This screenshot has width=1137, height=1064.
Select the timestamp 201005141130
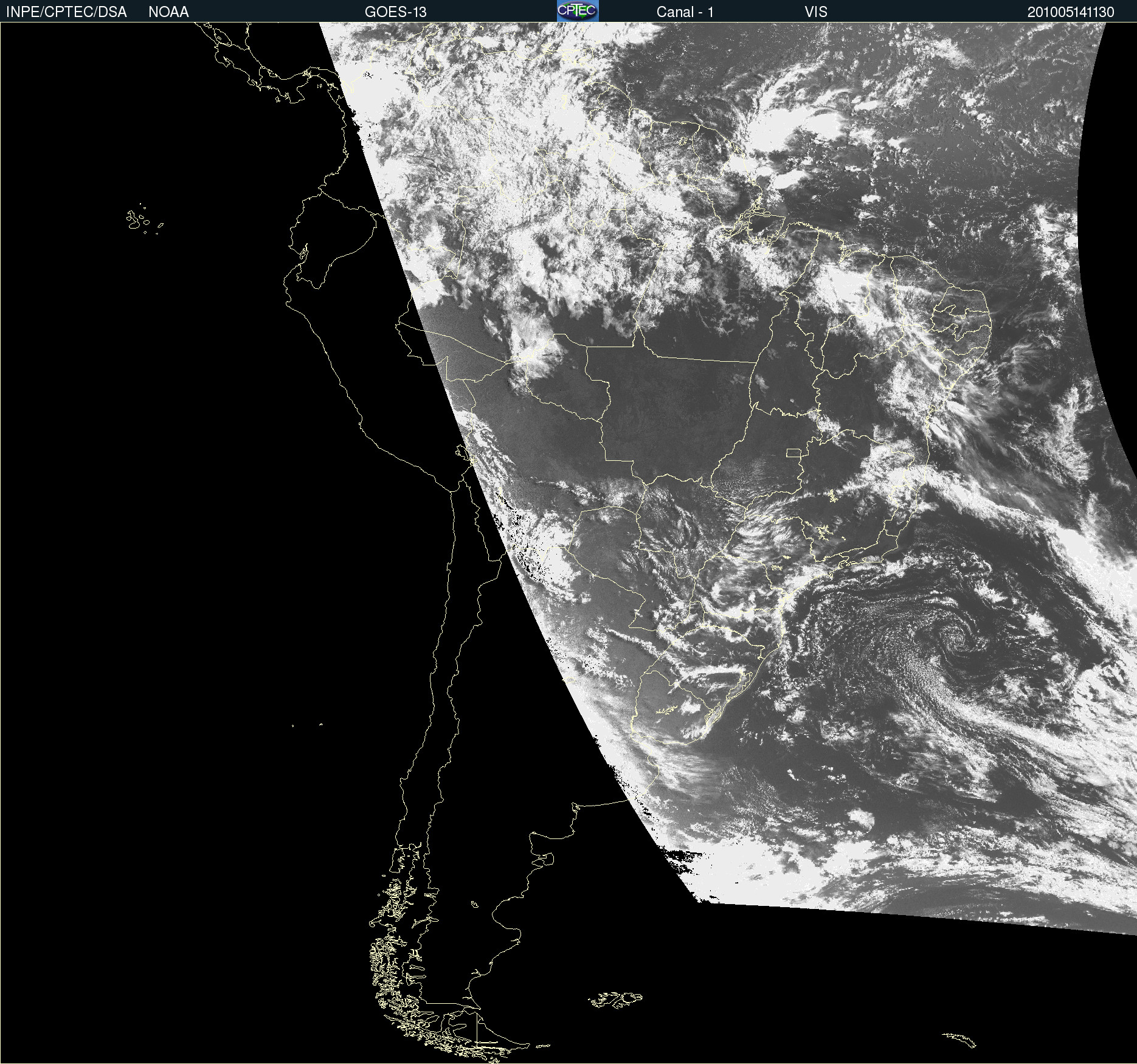[x=1071, y=12]
